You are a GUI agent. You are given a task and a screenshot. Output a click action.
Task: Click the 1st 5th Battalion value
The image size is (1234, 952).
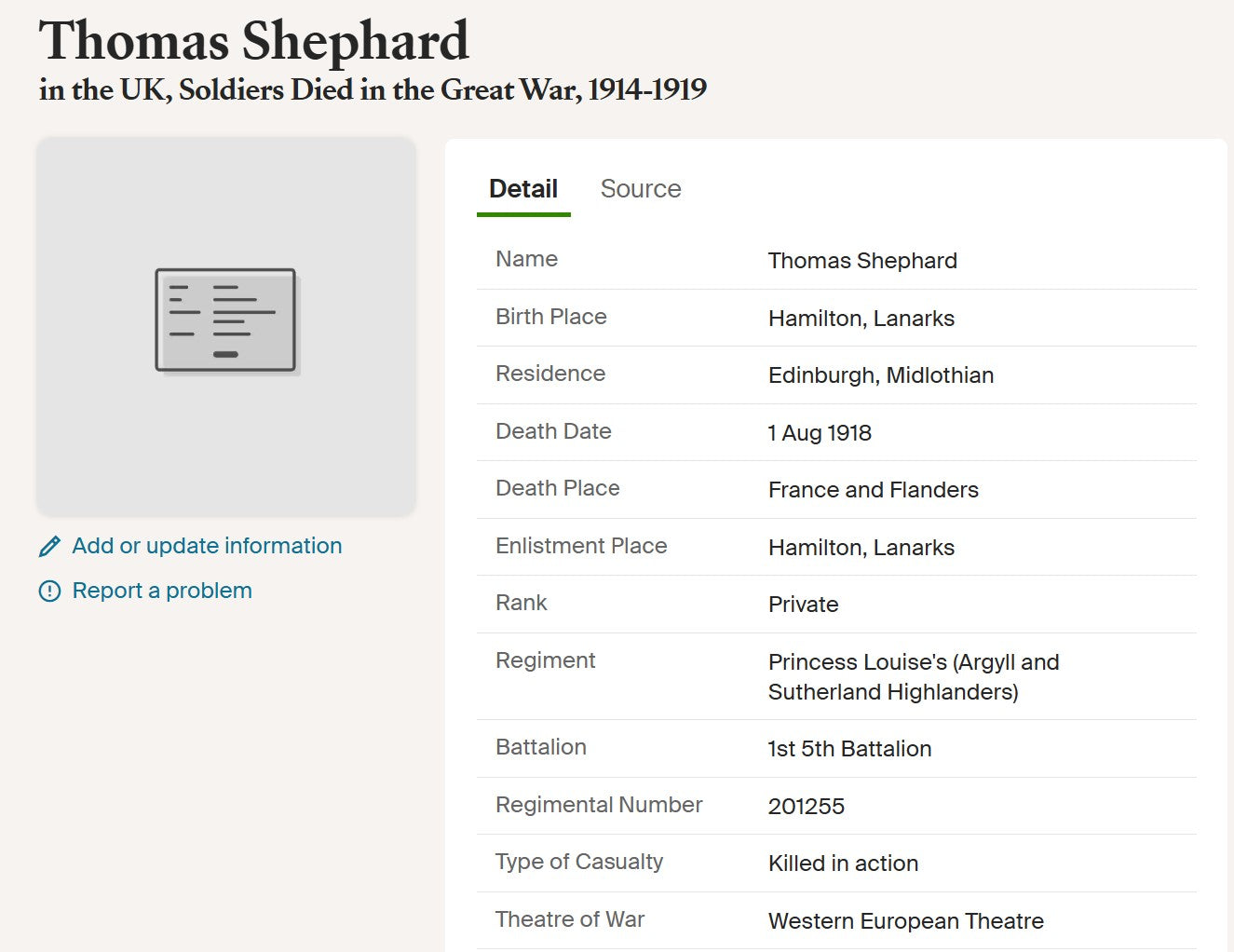click(849, 749)
